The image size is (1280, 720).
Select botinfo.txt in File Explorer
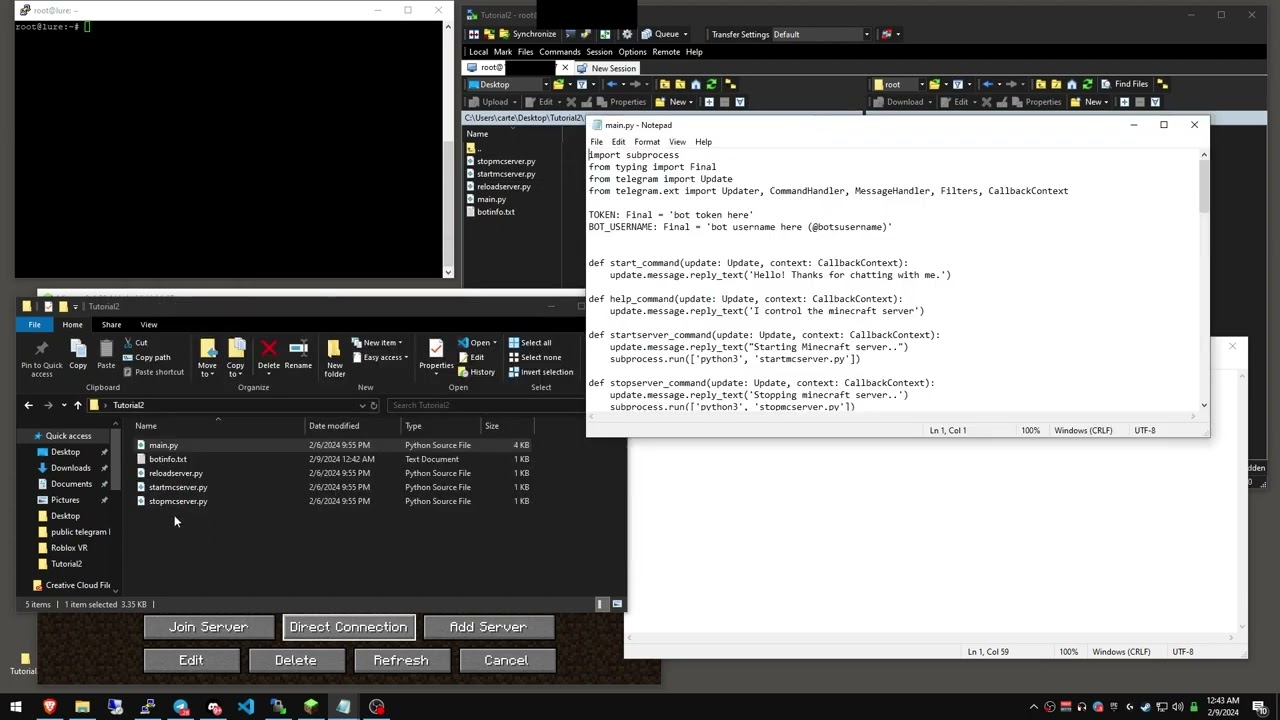tap(167, 459)
